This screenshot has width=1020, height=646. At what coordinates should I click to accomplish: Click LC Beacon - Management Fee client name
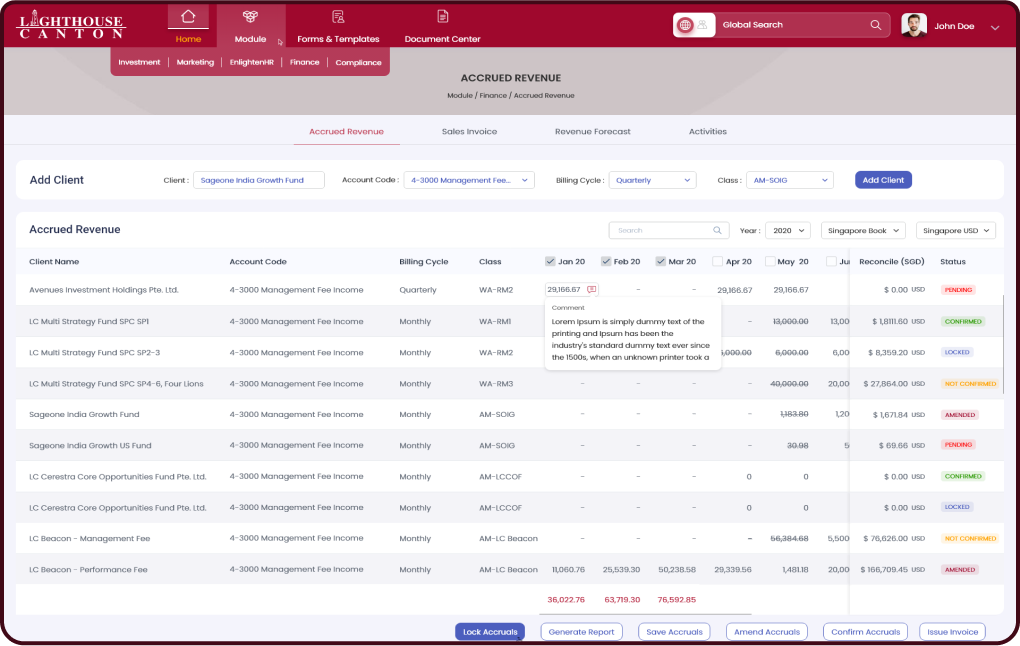tap(90, 539)
